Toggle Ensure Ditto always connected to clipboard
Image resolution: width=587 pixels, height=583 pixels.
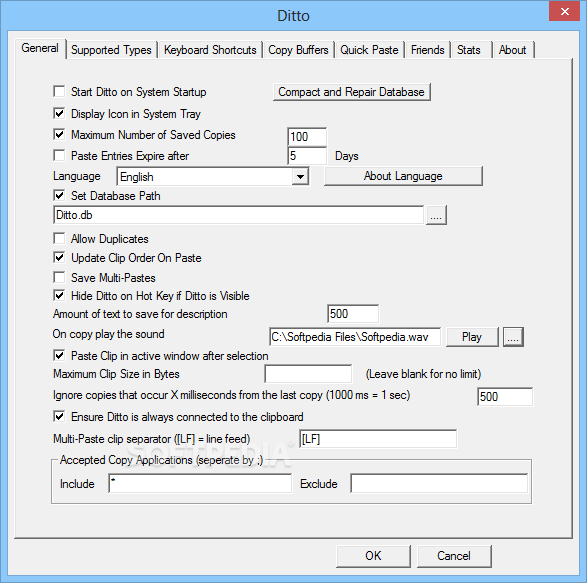59,416
